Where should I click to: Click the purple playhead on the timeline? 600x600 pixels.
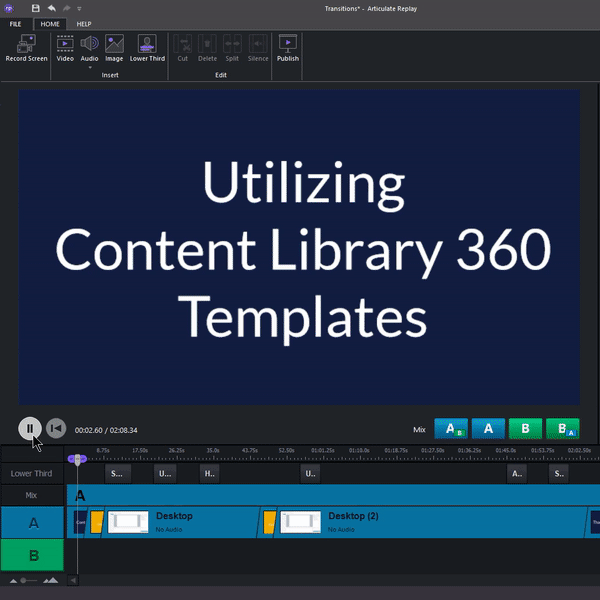point(77,459)
